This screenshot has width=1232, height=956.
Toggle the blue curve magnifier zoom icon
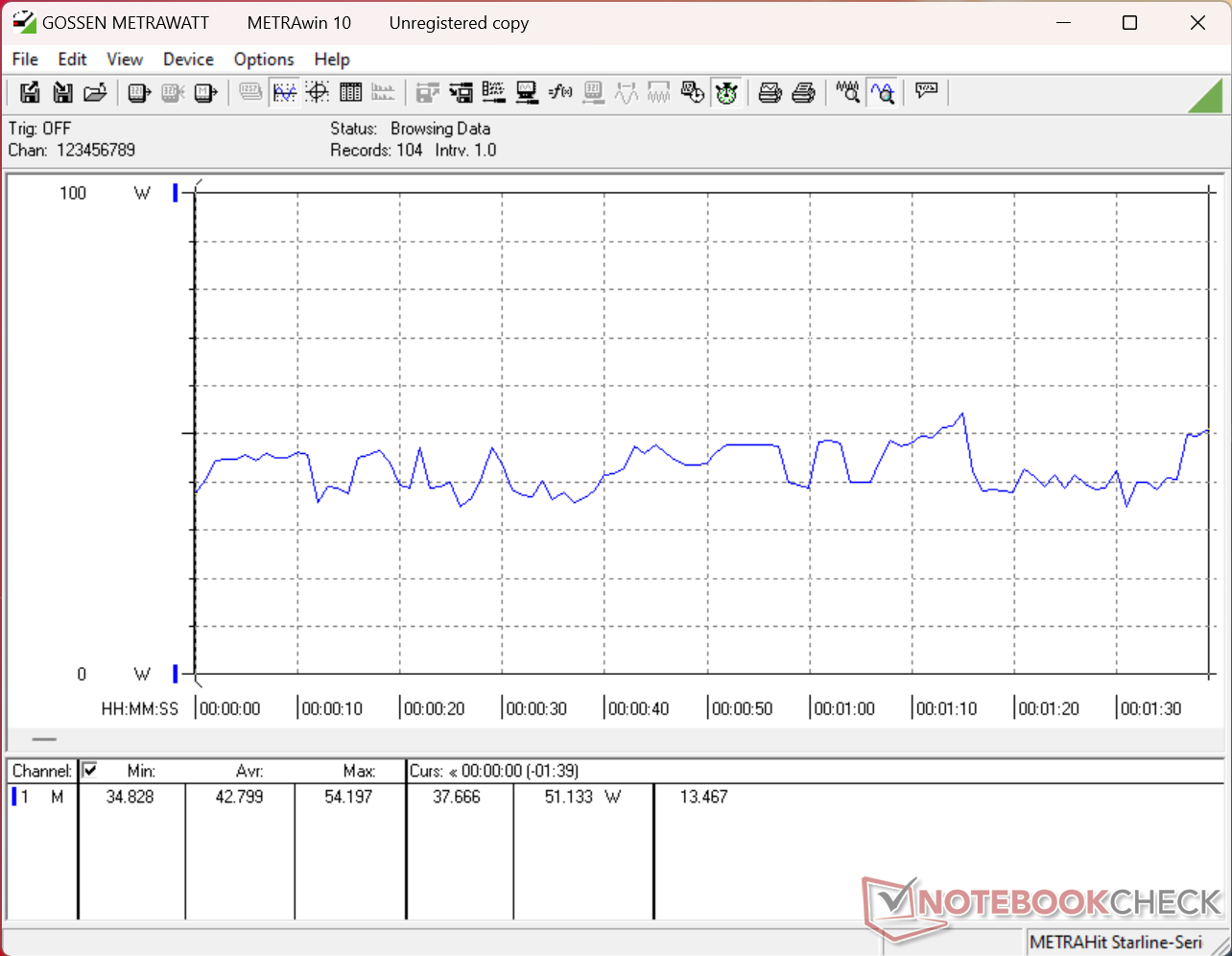pyautogui.click(x=882, y=93)
